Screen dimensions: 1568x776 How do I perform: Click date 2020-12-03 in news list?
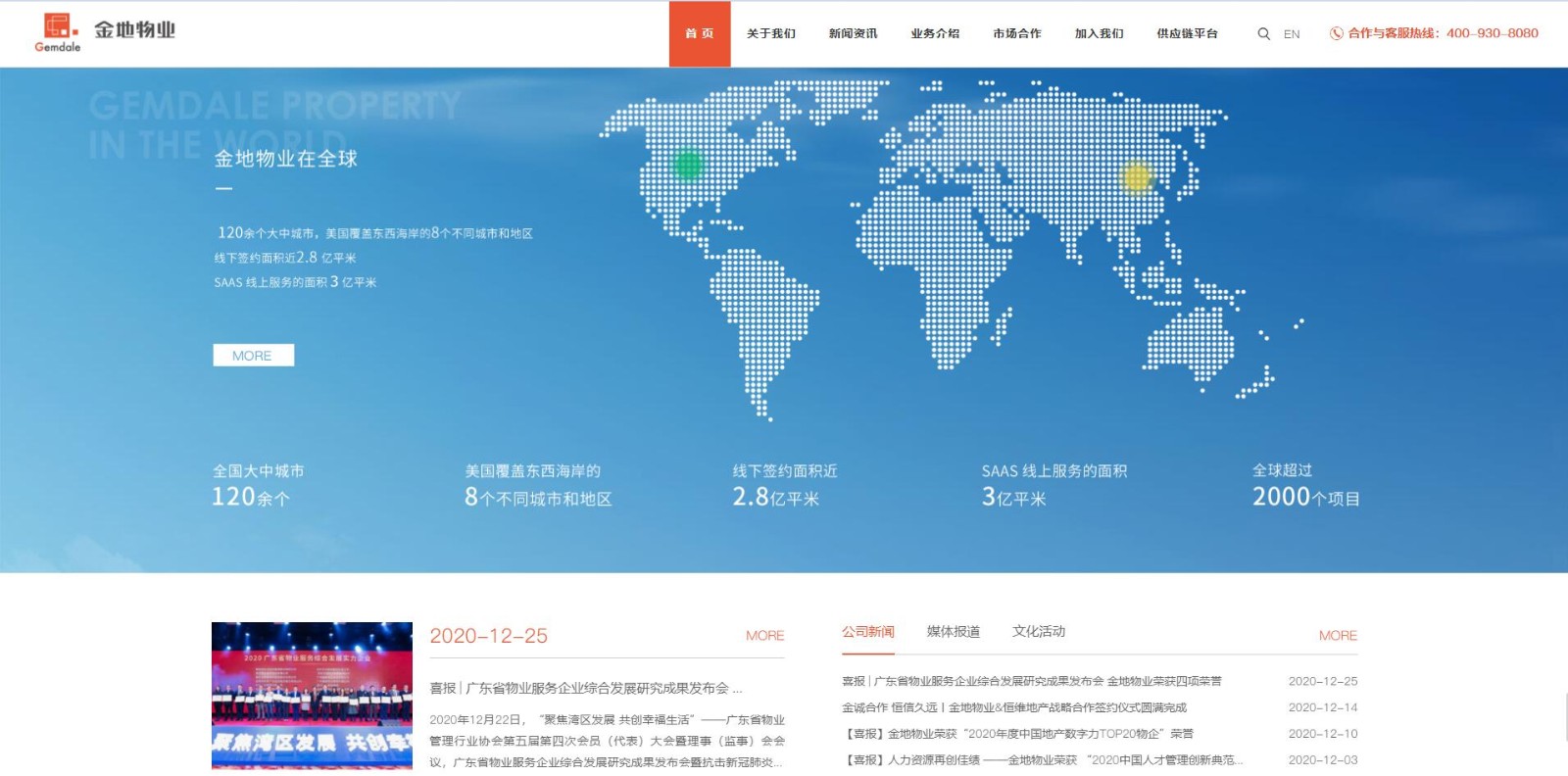1323,760
